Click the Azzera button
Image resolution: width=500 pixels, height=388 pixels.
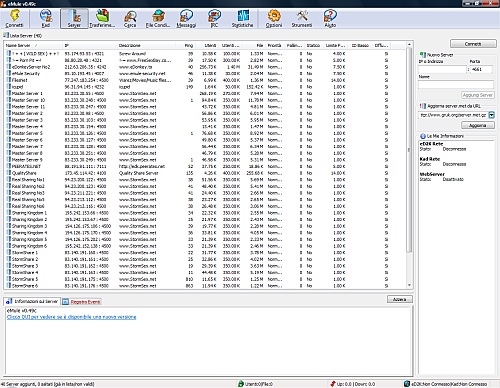point(400,299)
